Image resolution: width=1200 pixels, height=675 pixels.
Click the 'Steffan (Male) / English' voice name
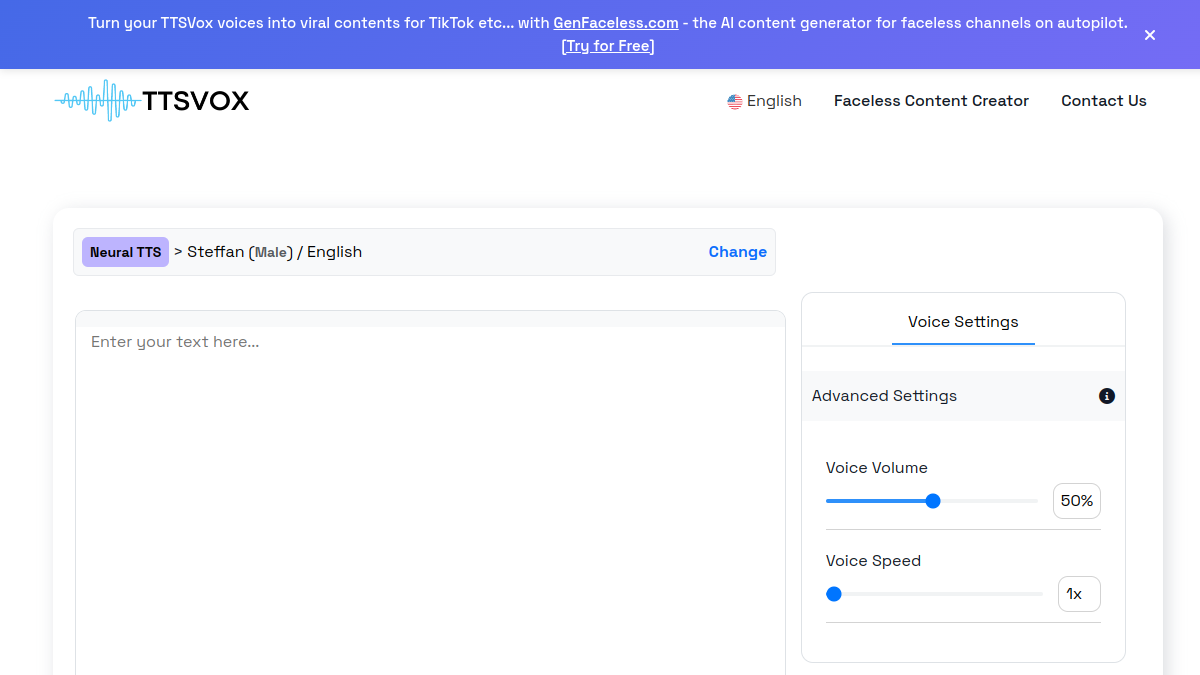click(x=275, y=252)
